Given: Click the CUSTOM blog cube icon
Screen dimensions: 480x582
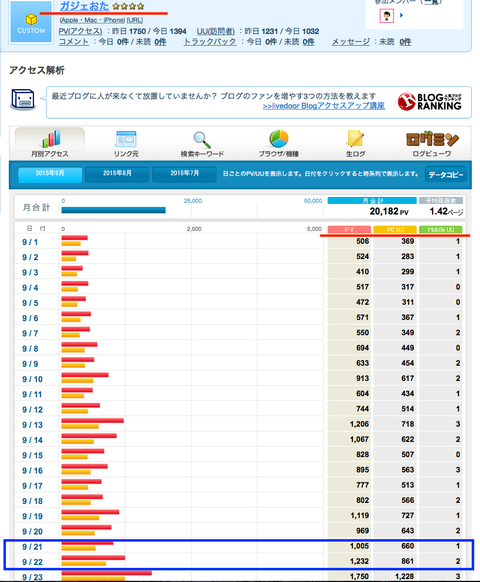Looking at the screenshot, I should coord(31,22).
